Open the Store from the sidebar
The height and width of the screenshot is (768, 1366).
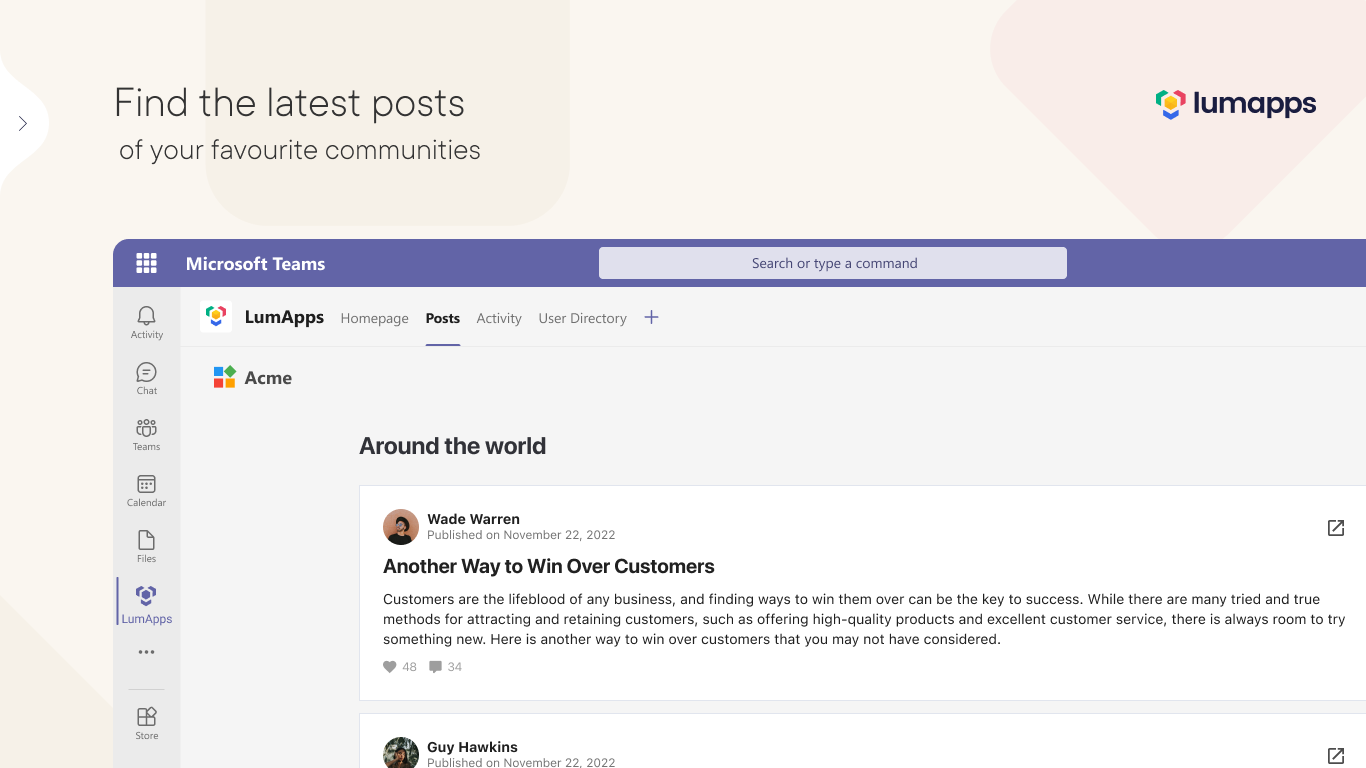tap(146, 722)
